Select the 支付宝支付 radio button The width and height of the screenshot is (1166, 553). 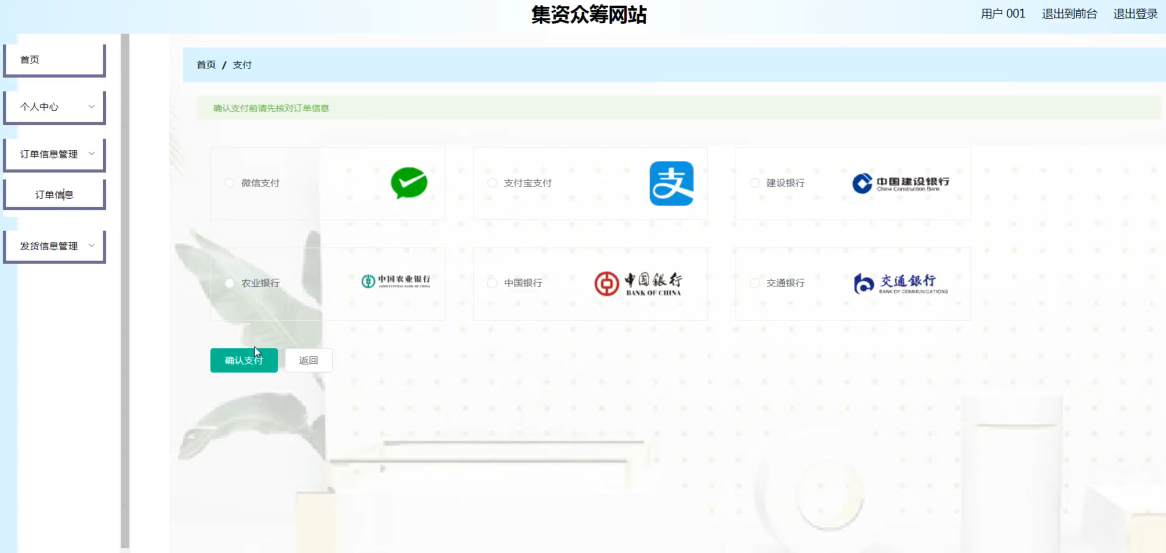click(492, 183)
